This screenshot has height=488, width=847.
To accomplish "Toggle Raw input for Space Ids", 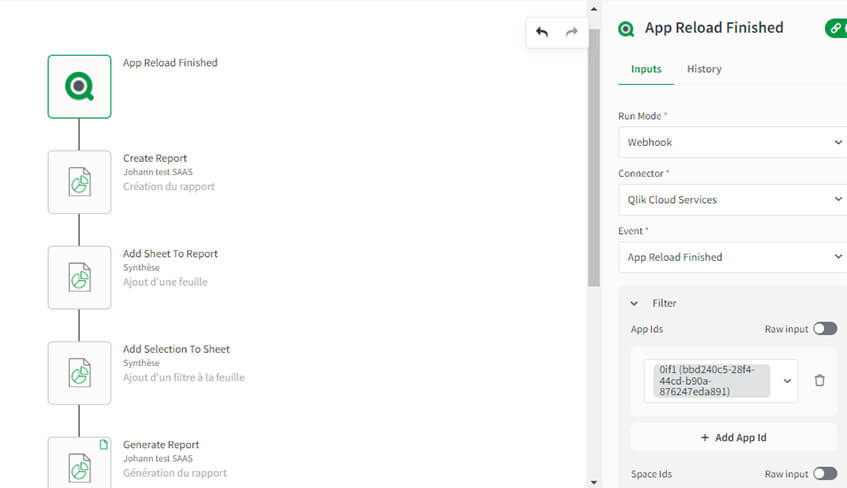I will click(825, 473).
